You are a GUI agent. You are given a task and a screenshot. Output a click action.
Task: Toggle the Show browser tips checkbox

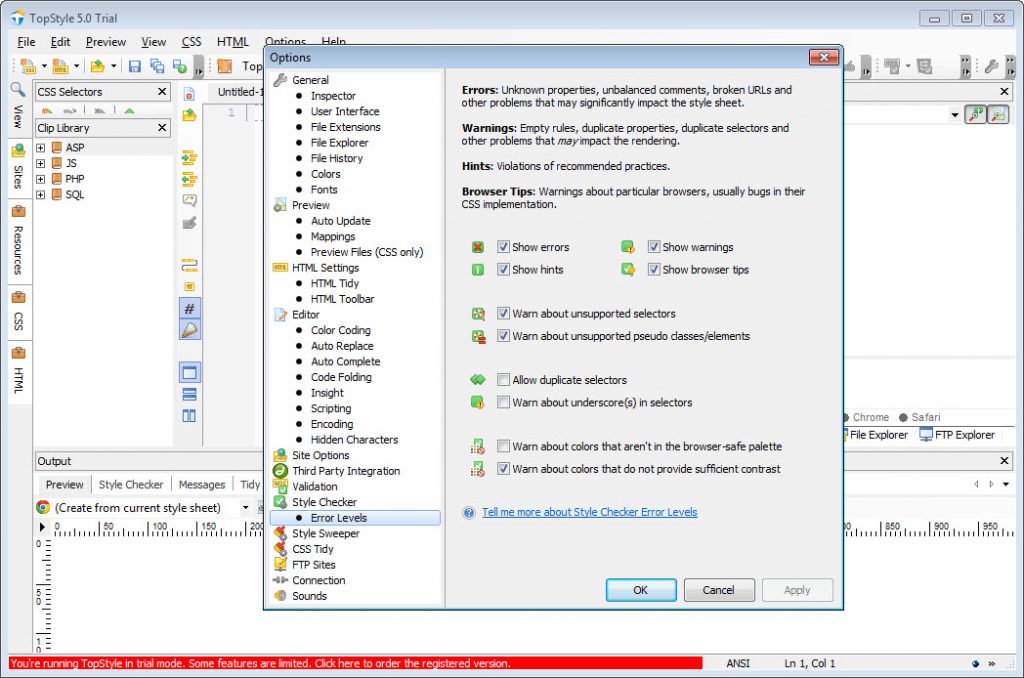tap(653, 269)
